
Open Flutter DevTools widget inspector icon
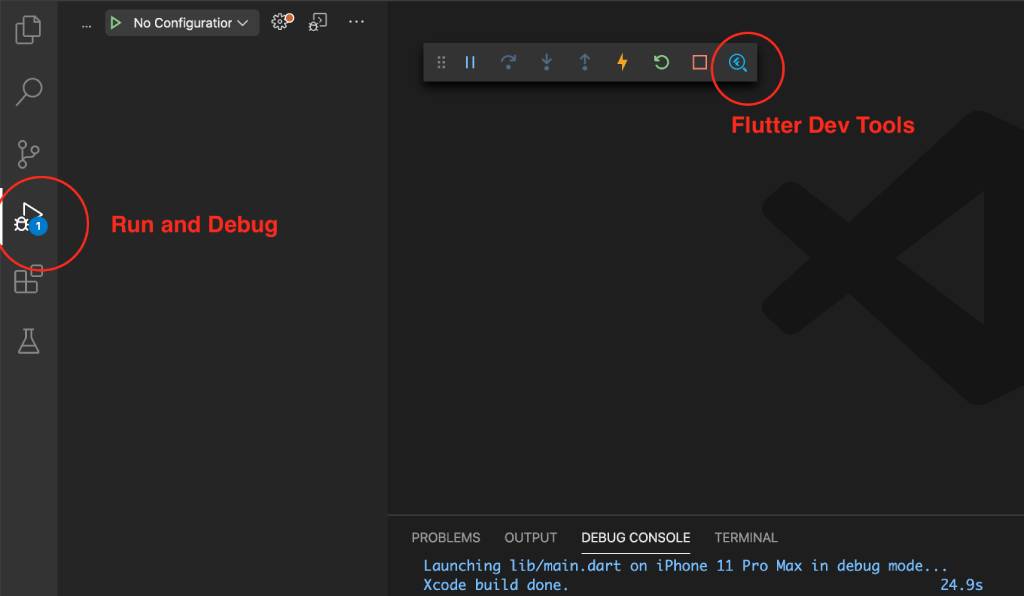(737, 63)
